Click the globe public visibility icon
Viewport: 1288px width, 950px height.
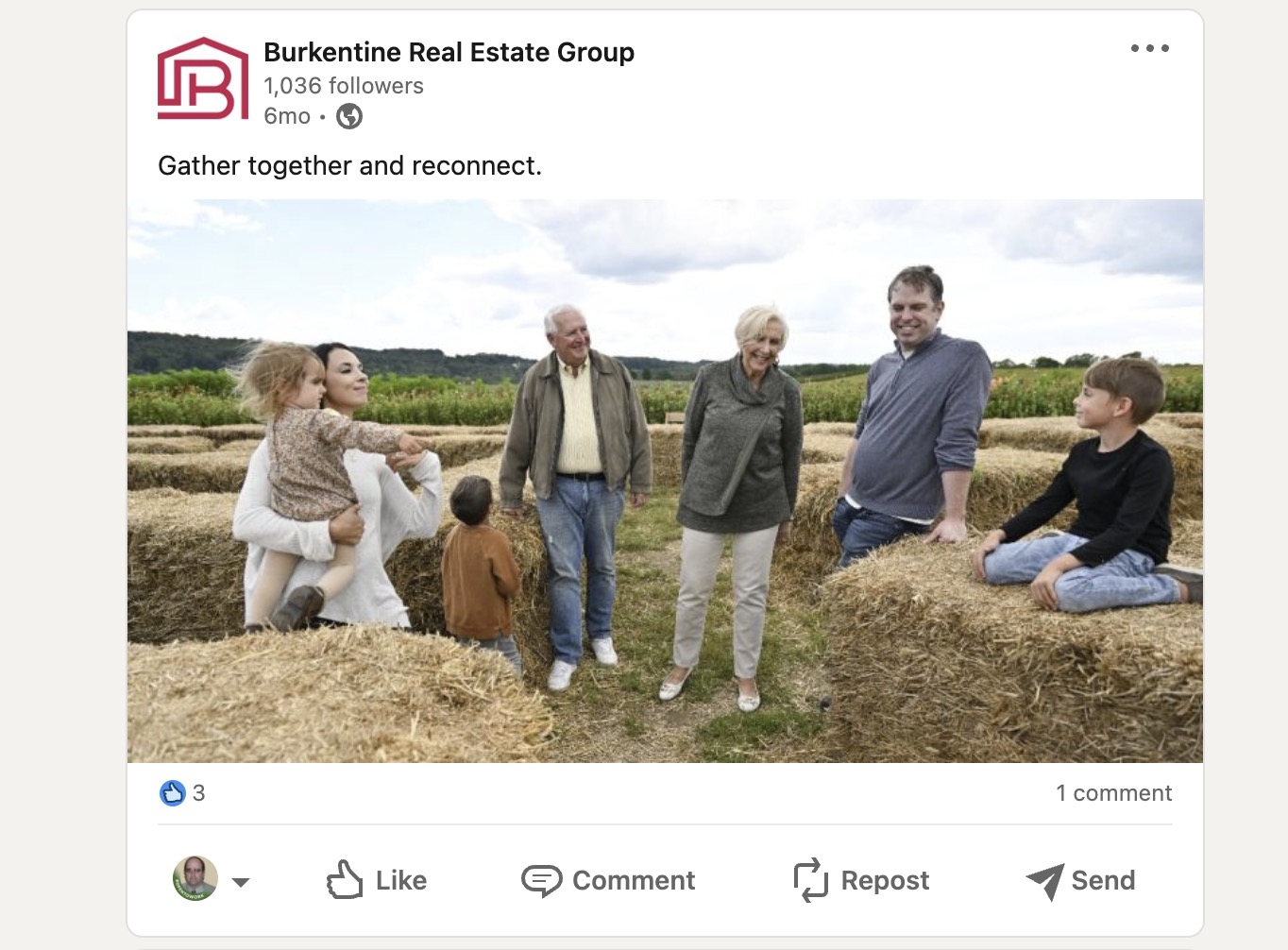(349, 116)
